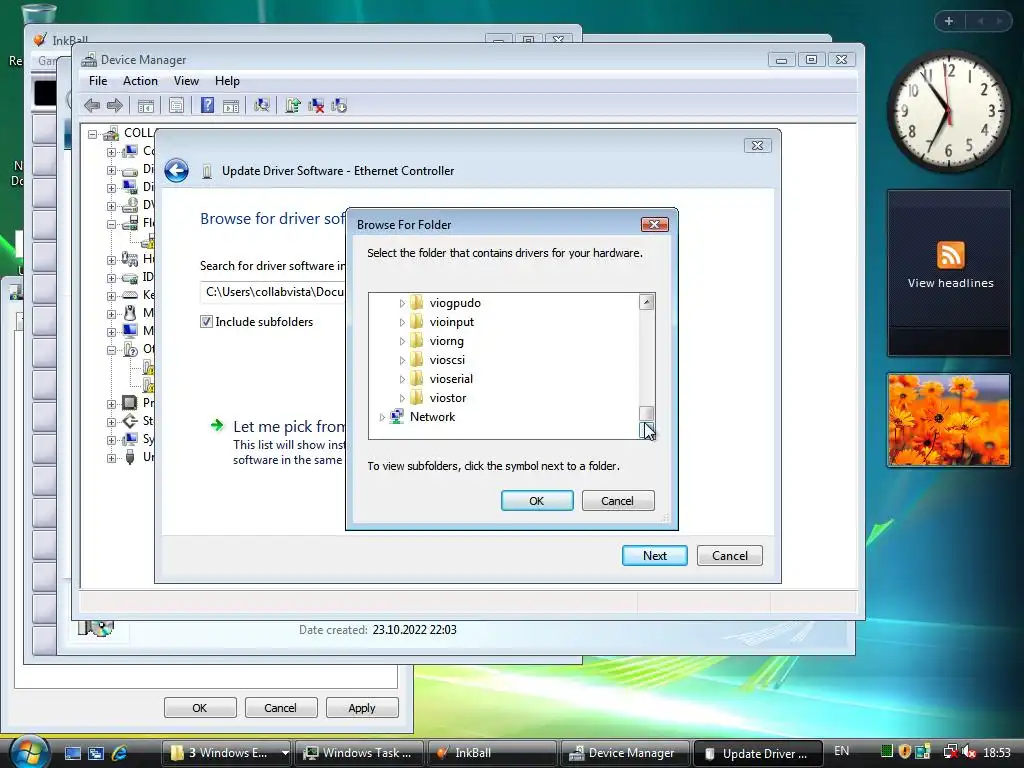Select the vioserial folder label
The width and height of the screenshot is (1024, 768).
pos(451,379)
